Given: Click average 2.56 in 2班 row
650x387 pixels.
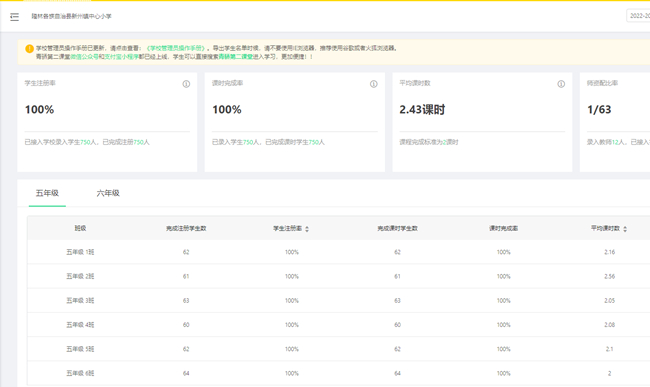Looking at the screenshot, I should click(x=609, y=276).
